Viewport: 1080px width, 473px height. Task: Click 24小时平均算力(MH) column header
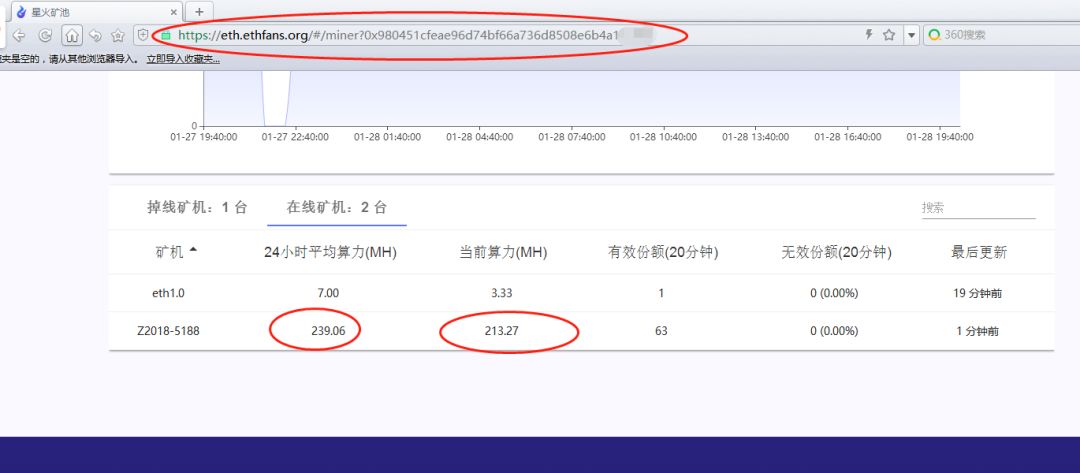tap(331, 253)
